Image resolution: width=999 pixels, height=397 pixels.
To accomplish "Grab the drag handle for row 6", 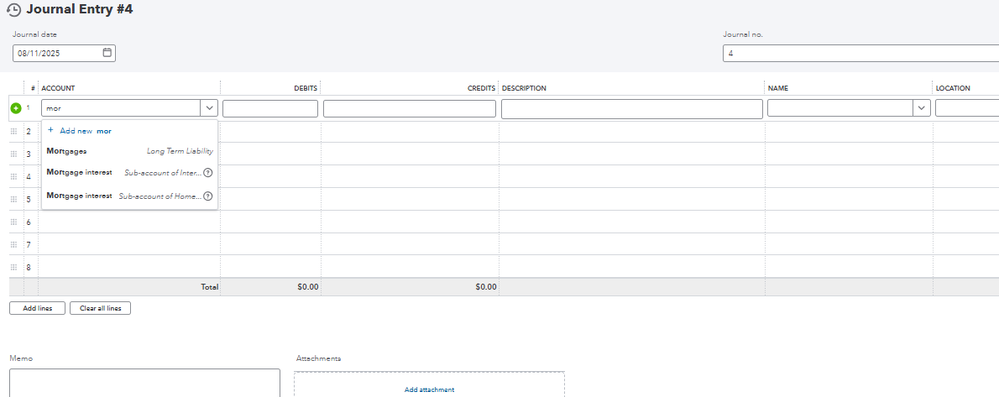I will coord(14,222).
